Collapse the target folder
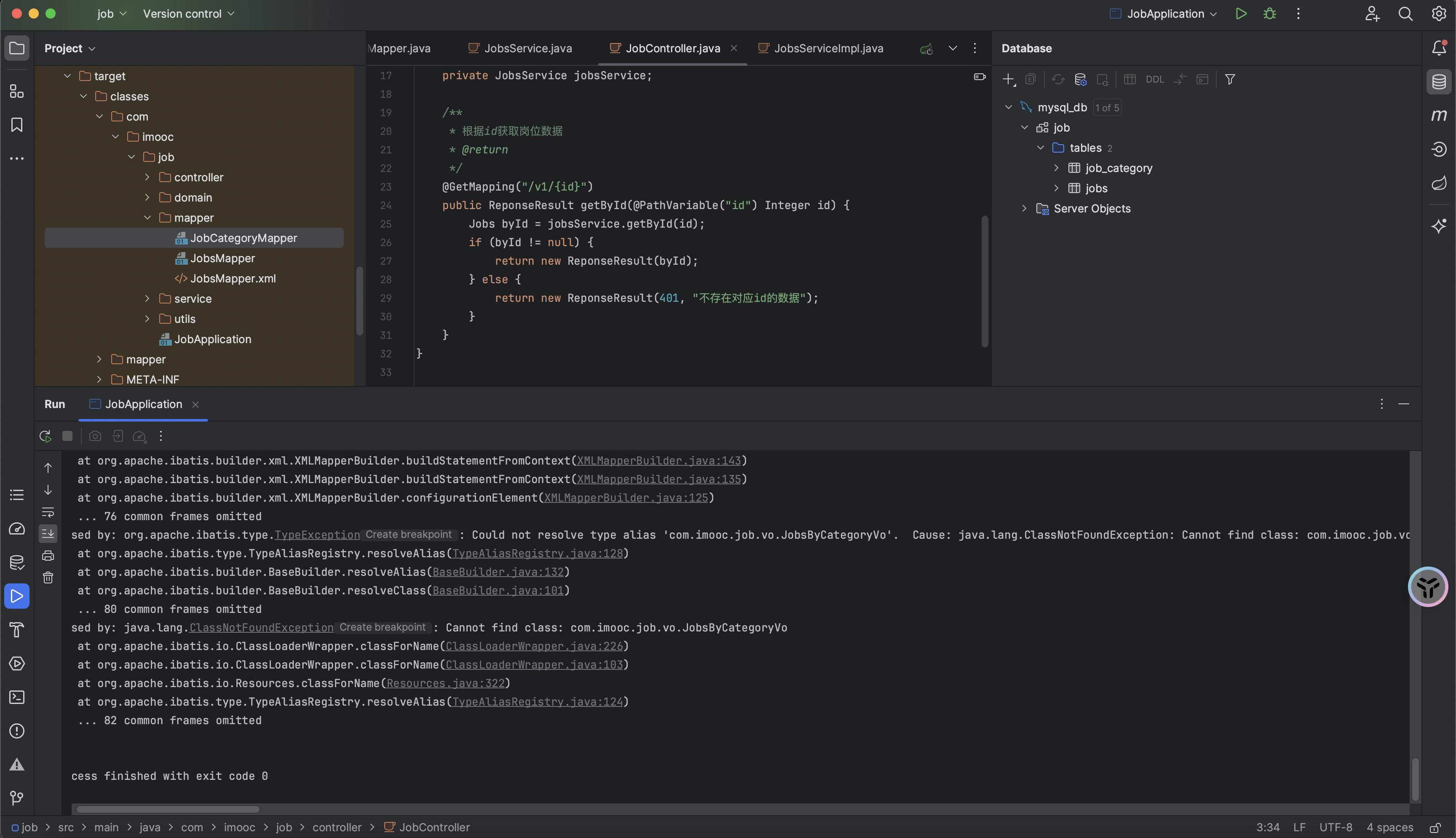 tap(67, 76)
